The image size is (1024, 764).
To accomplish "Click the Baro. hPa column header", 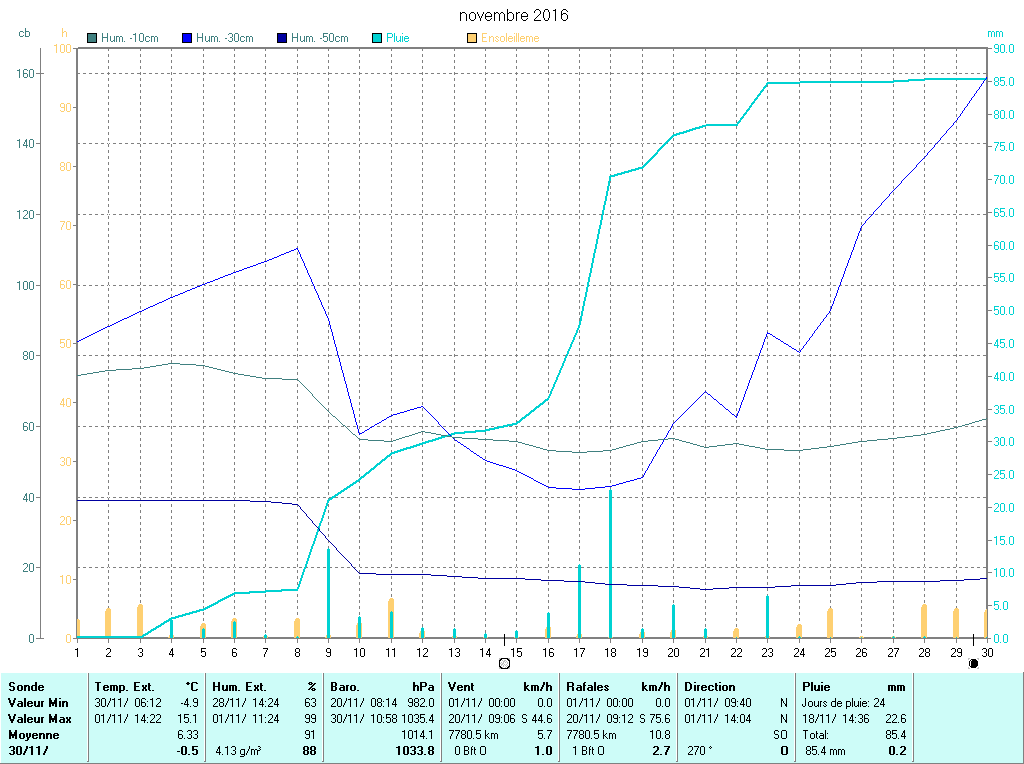I will [383, 687].
